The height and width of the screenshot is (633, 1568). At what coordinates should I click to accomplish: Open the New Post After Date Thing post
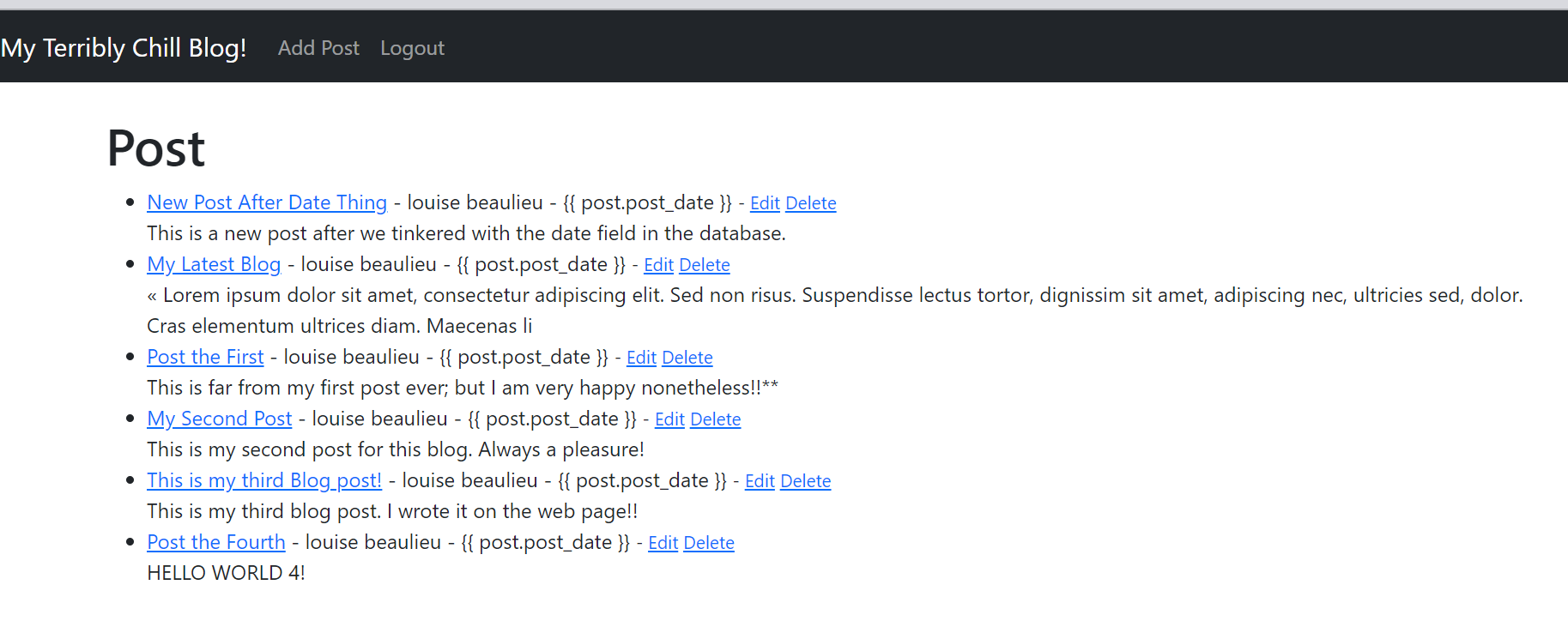pyautogui.click(x=267, y=202)
